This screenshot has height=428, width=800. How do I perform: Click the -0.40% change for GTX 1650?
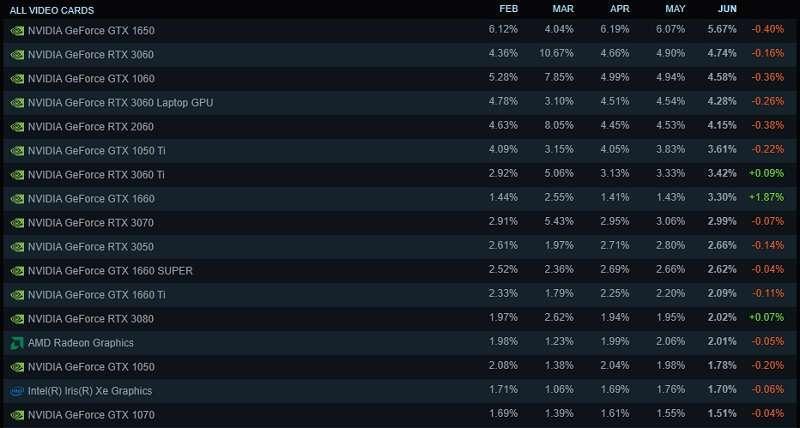[767, 29]
